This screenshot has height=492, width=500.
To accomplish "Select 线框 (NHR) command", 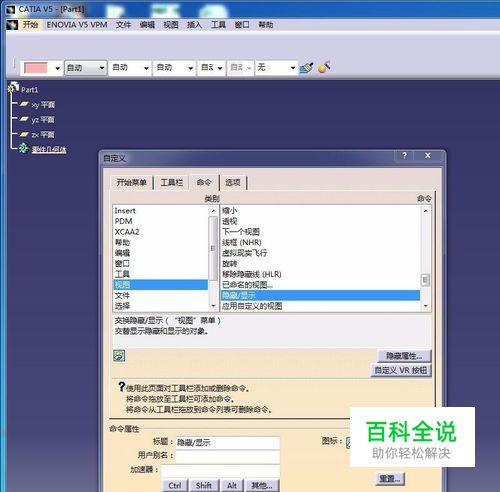I will click(x=320, y=242).
